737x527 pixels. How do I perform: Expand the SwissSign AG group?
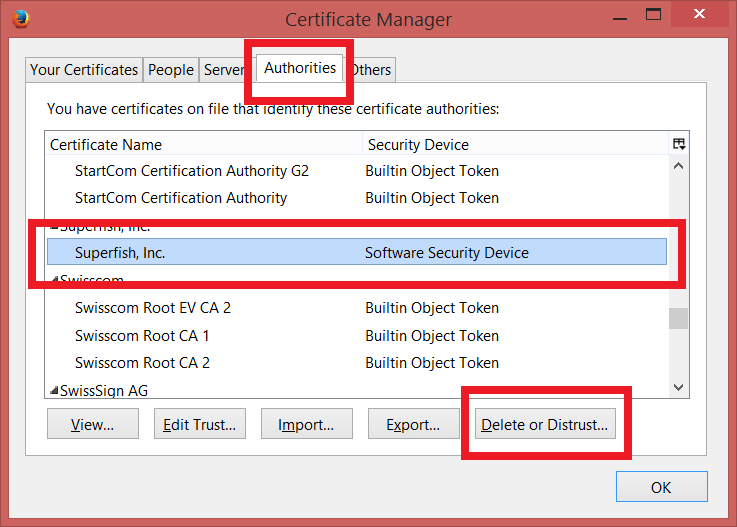coord(54,390)
